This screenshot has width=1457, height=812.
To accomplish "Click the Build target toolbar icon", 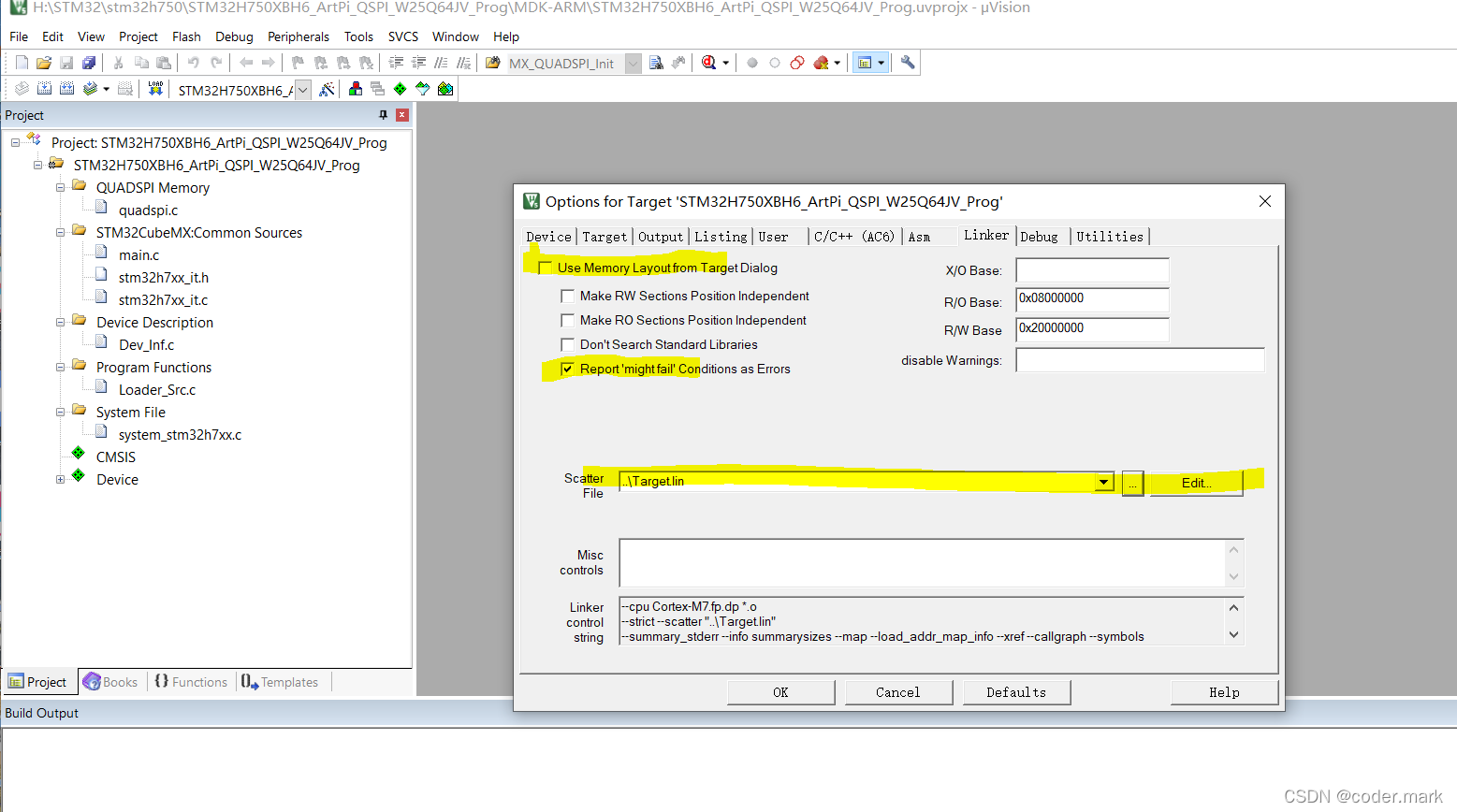I will (x=44, y=89).
